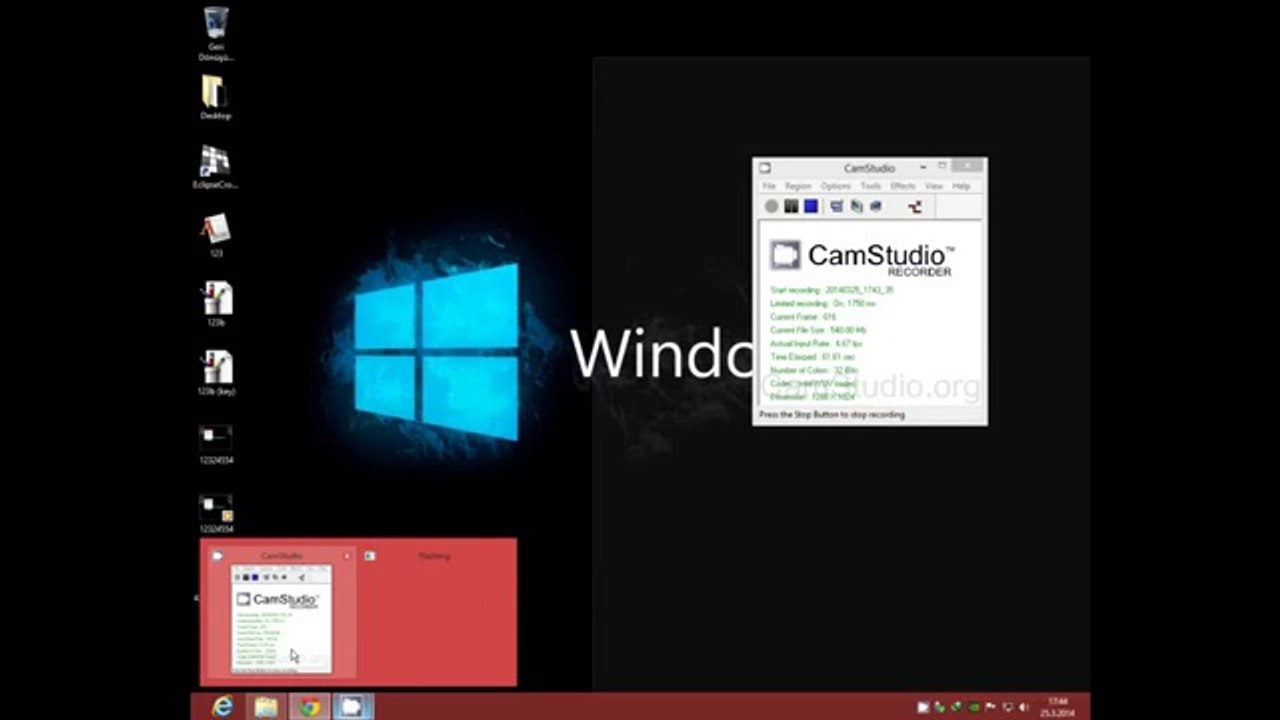Click the "Current File Size" info line

tap(818, 330)
